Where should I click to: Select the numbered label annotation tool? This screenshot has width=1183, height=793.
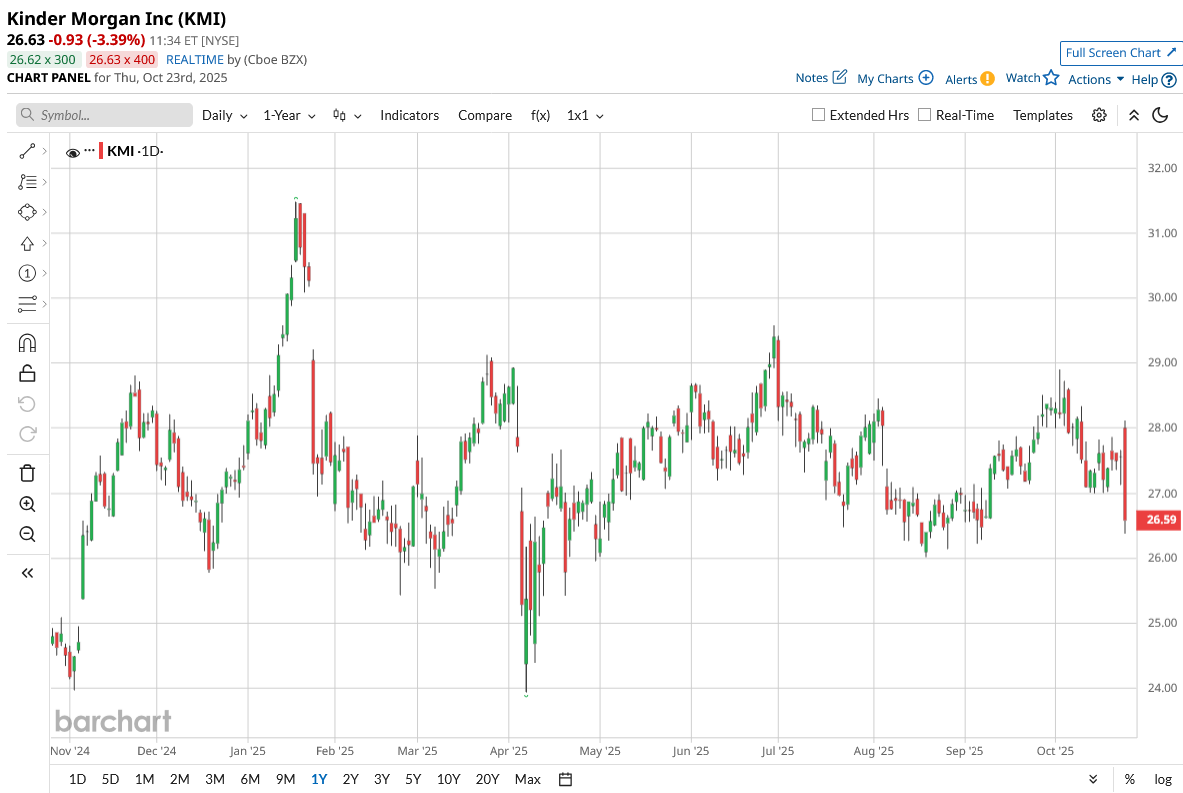pyautogui.click(x=27, y=273)
